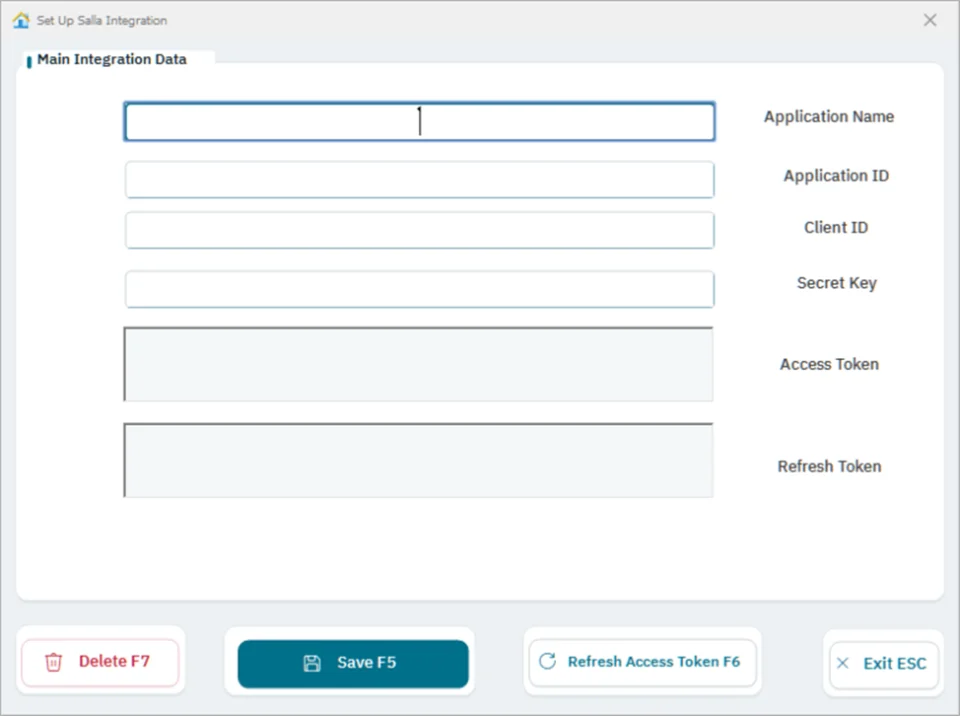Focus the Application Name input field
Image resolution: width=960 pixels, height=716 pixels.
(x=419, y=121)
